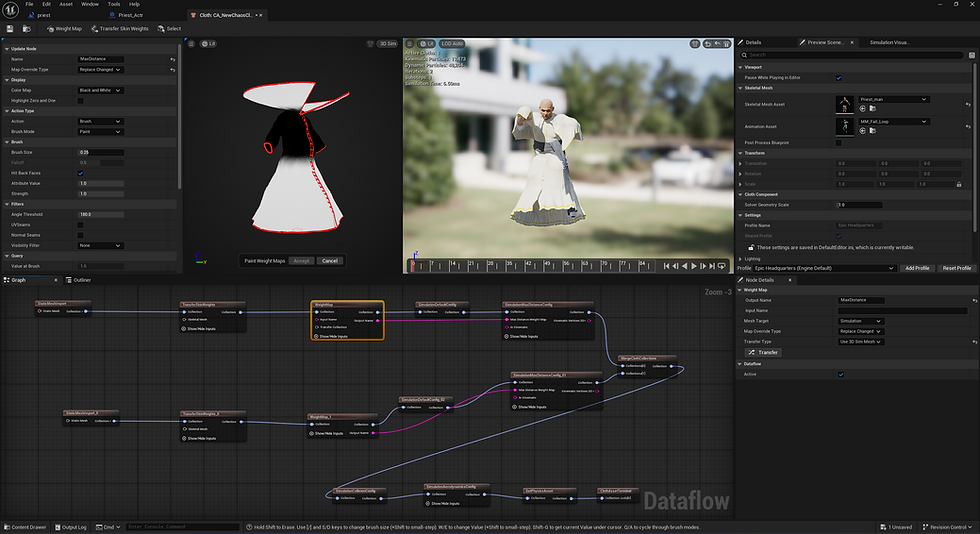Open the LOD Auto dropdown in preview viewport
Viewport: 980px width, 534px height.
point(451,44)
